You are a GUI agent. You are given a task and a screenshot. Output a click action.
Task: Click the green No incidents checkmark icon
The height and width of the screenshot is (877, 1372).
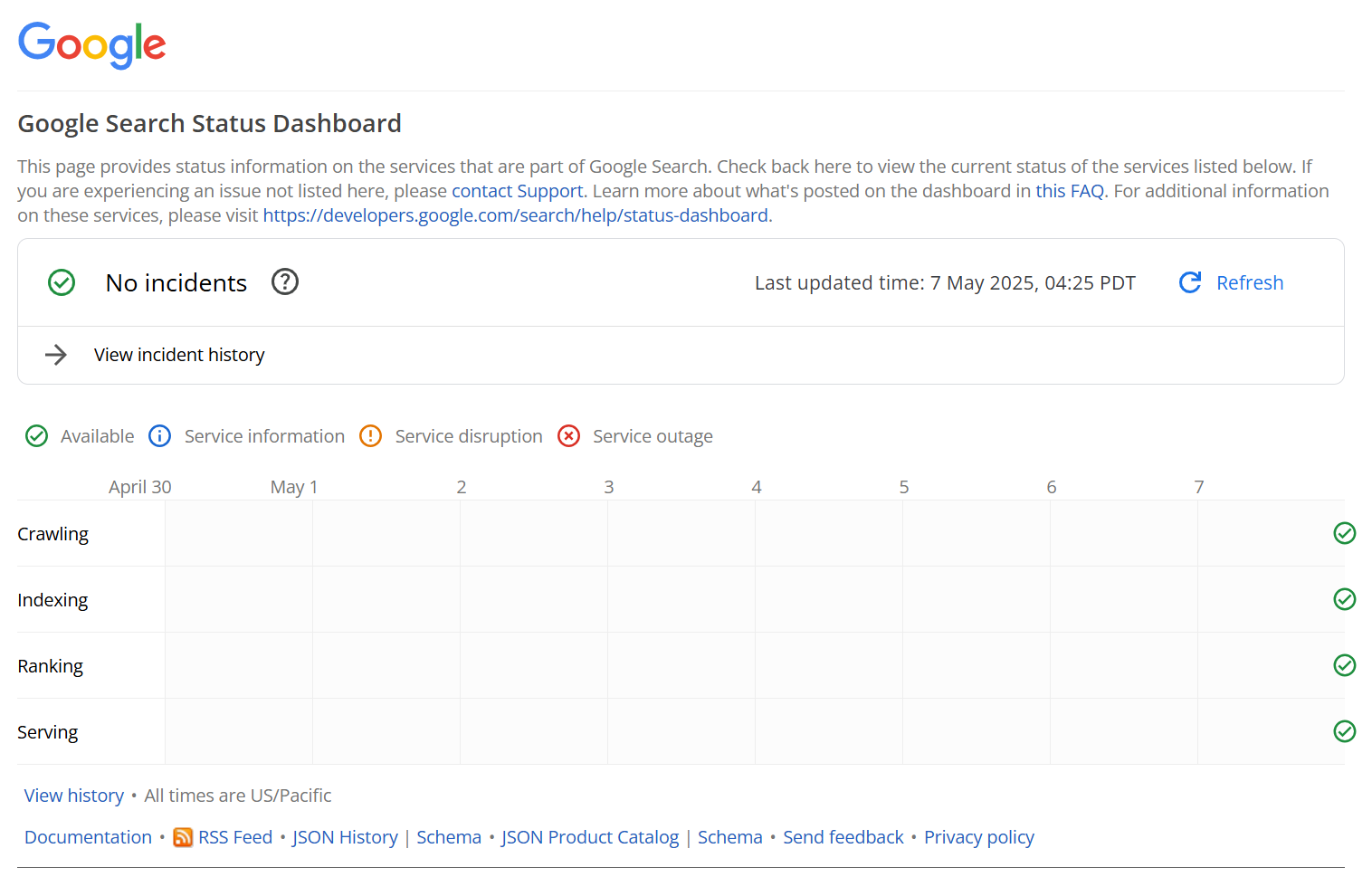62,282
